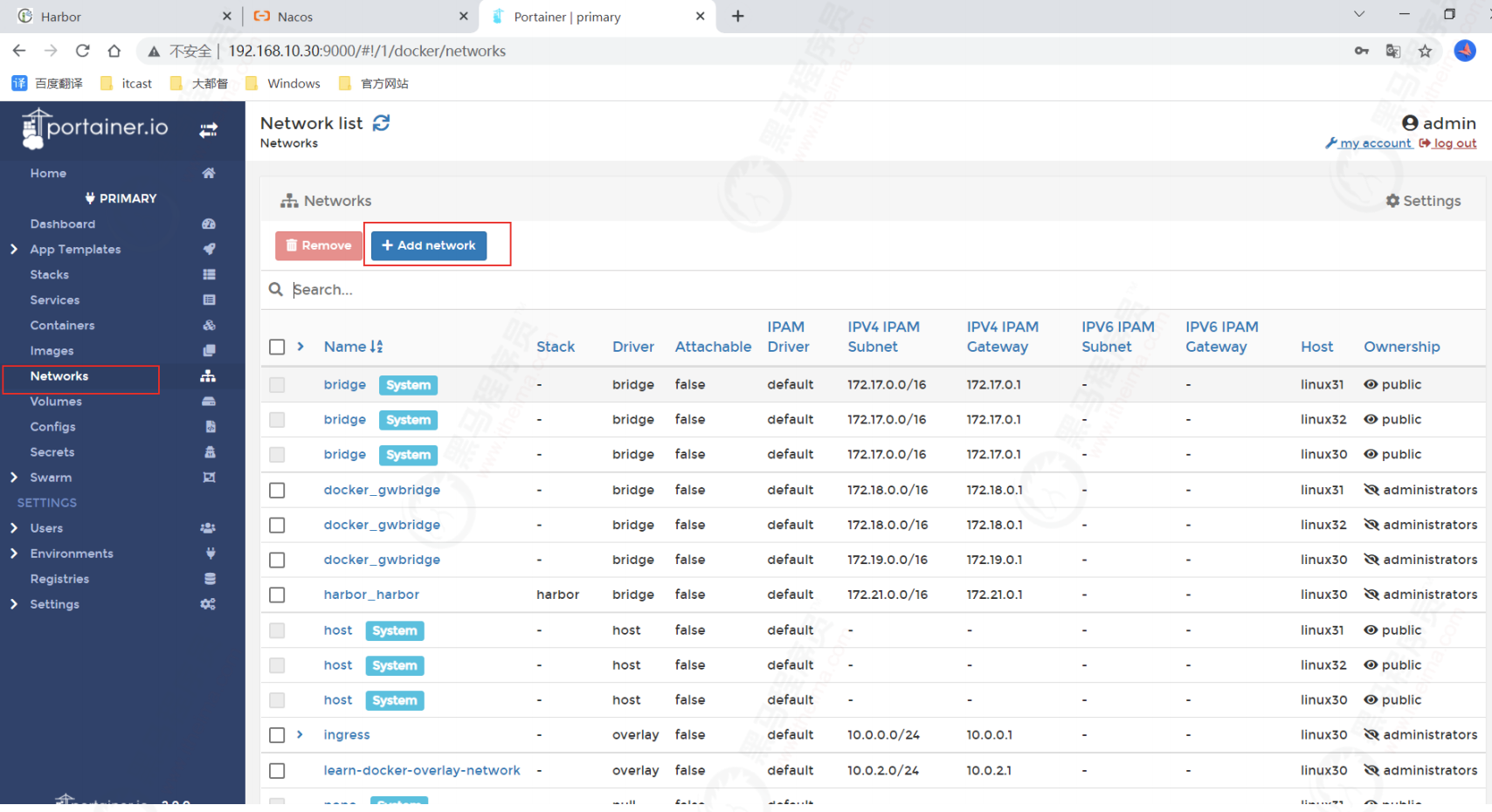The width and height of the screenshot is (1492, 812).
Task: Toggle the select-all networks checkbox
Action: (x=277, y=347)
